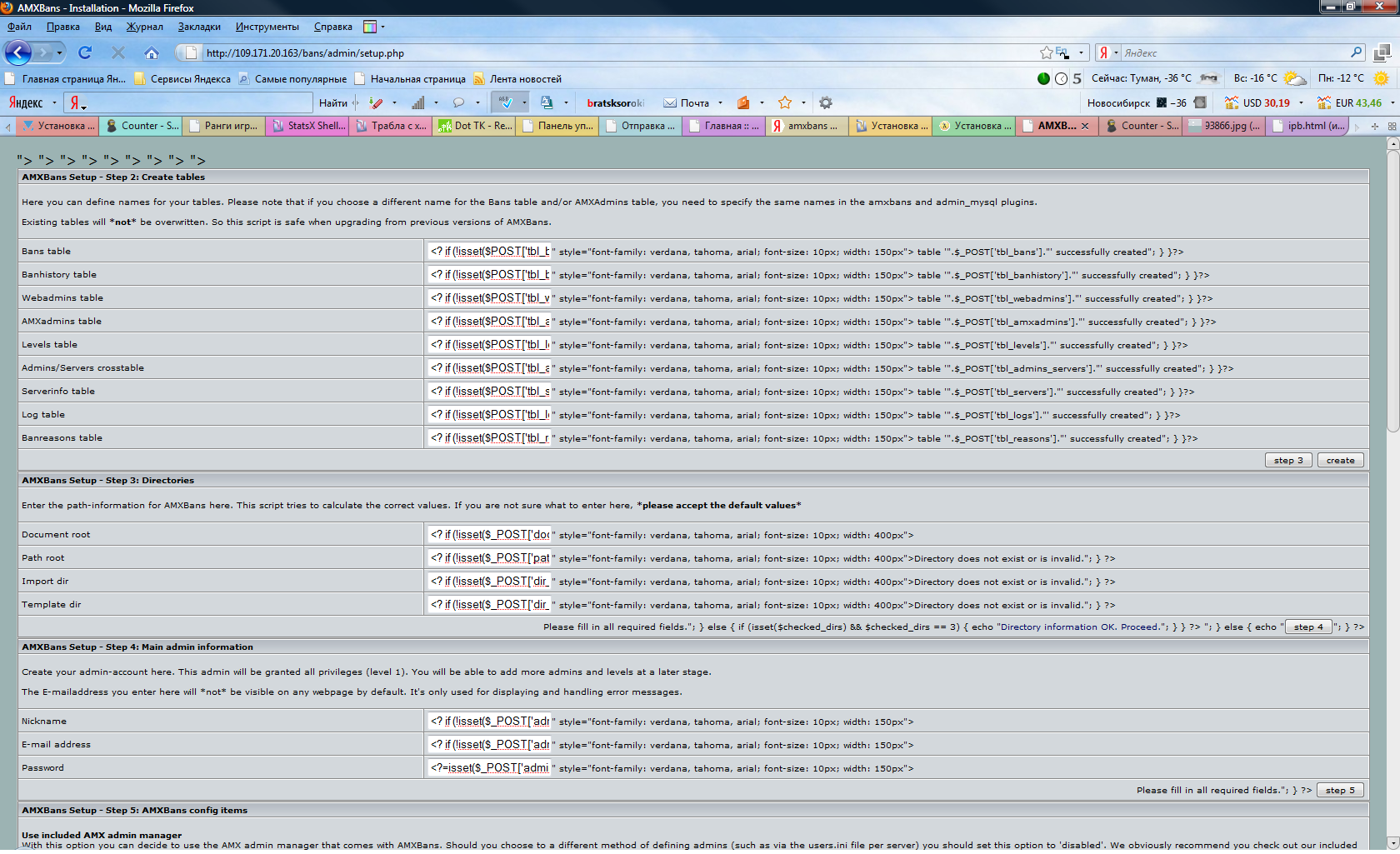1400x854 pixels.
Task: Open navigation history dropdown arrow
Action: click(60, 52)
